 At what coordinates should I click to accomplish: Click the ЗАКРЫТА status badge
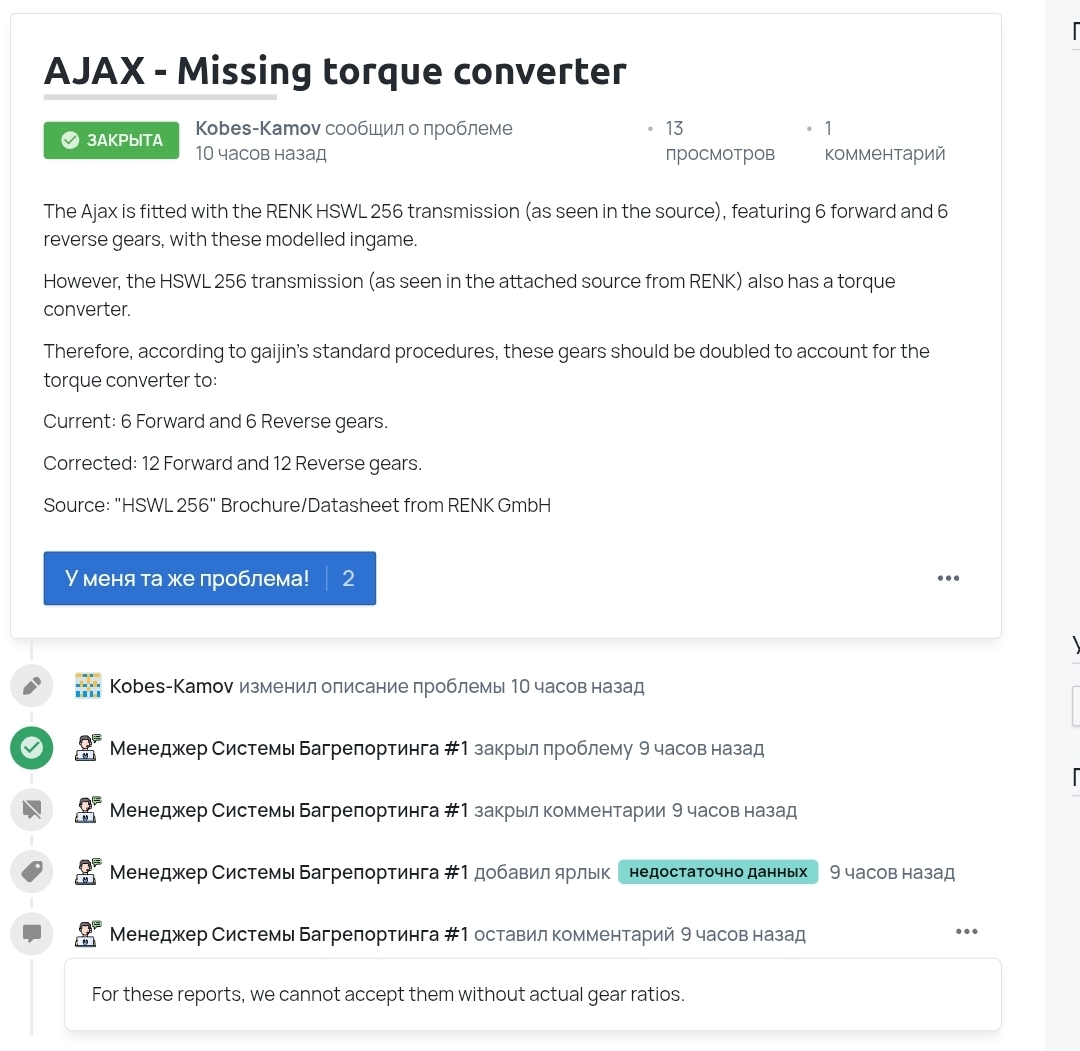[x=111, y=140]
